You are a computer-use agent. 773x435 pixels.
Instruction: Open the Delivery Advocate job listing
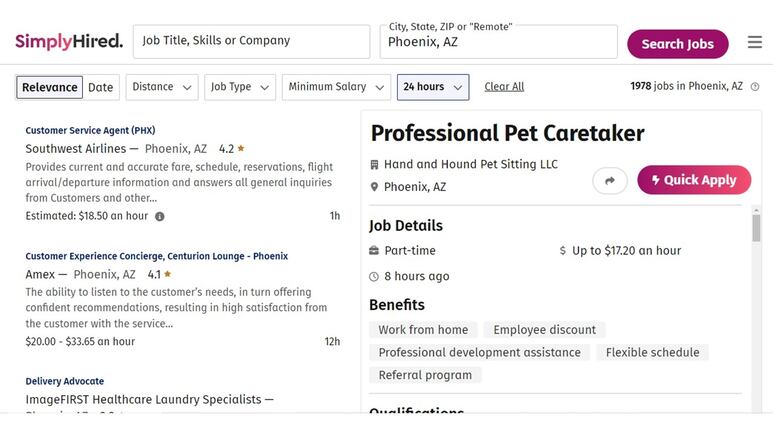click(65, 381)
